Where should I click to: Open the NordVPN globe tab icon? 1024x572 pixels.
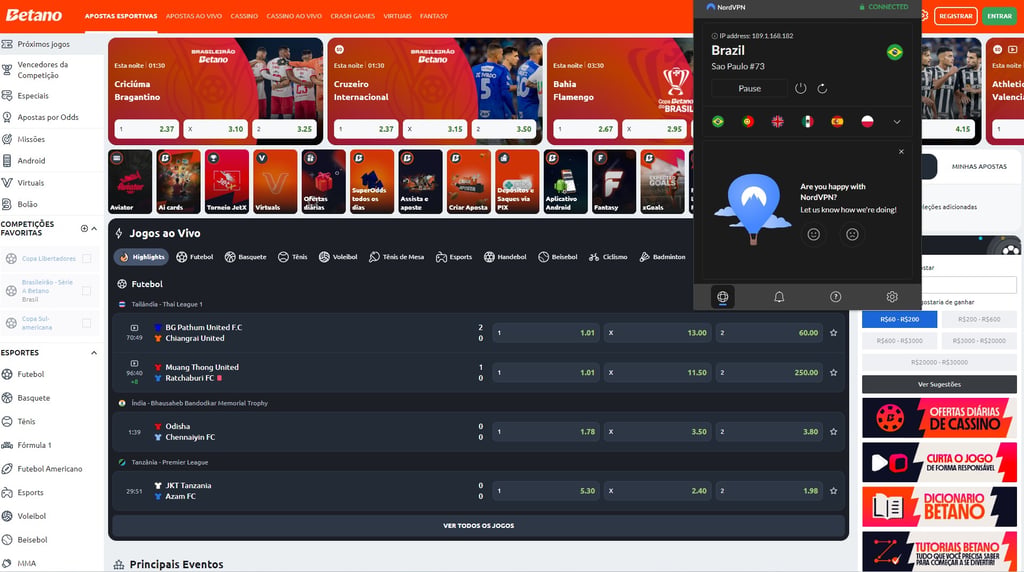pos(722,296)
